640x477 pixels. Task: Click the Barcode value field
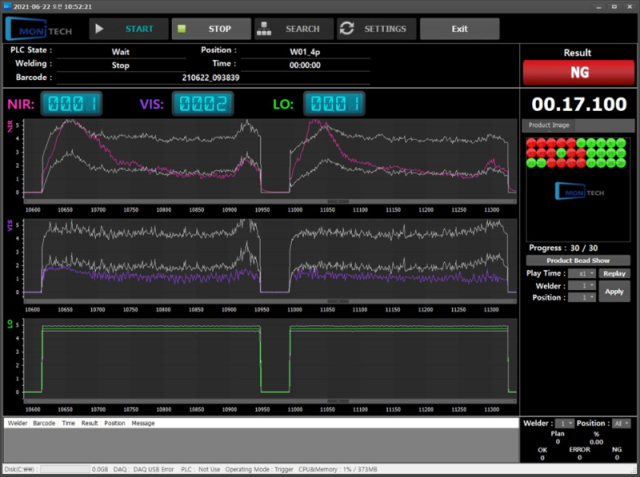pyautogui.click(x=211, y=76)
